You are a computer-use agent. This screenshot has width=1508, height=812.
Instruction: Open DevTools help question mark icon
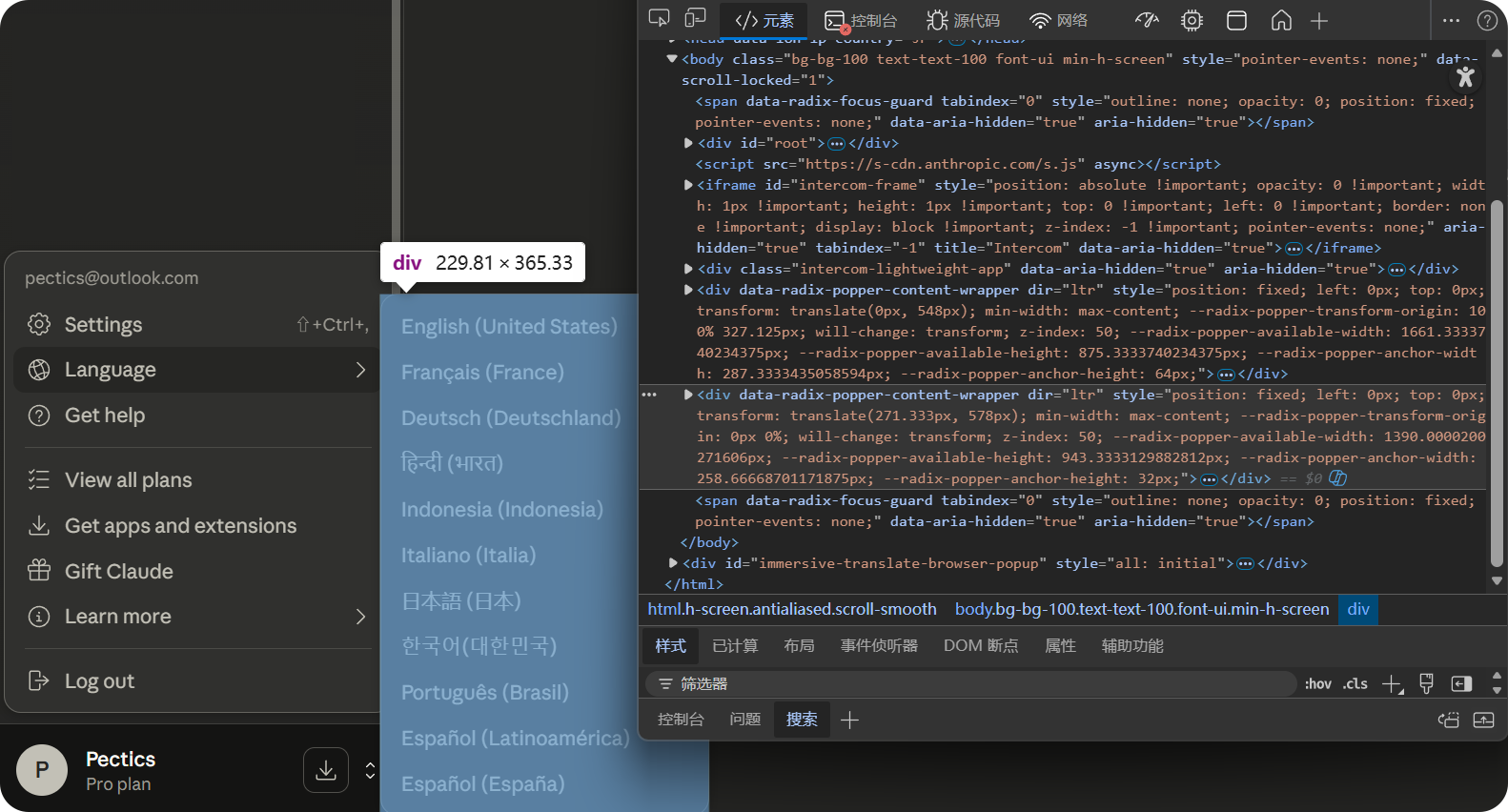tap(1487, 20)
